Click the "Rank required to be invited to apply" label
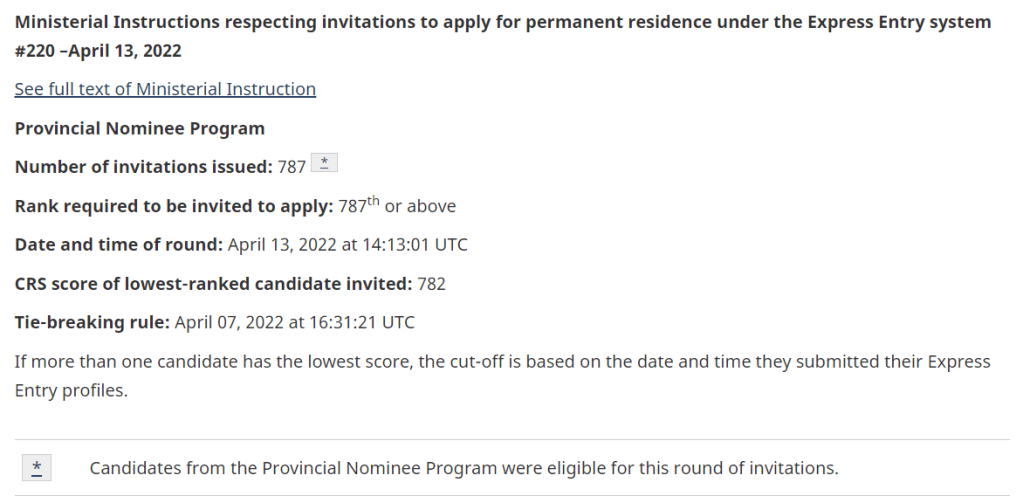 (x=174, y=206)
